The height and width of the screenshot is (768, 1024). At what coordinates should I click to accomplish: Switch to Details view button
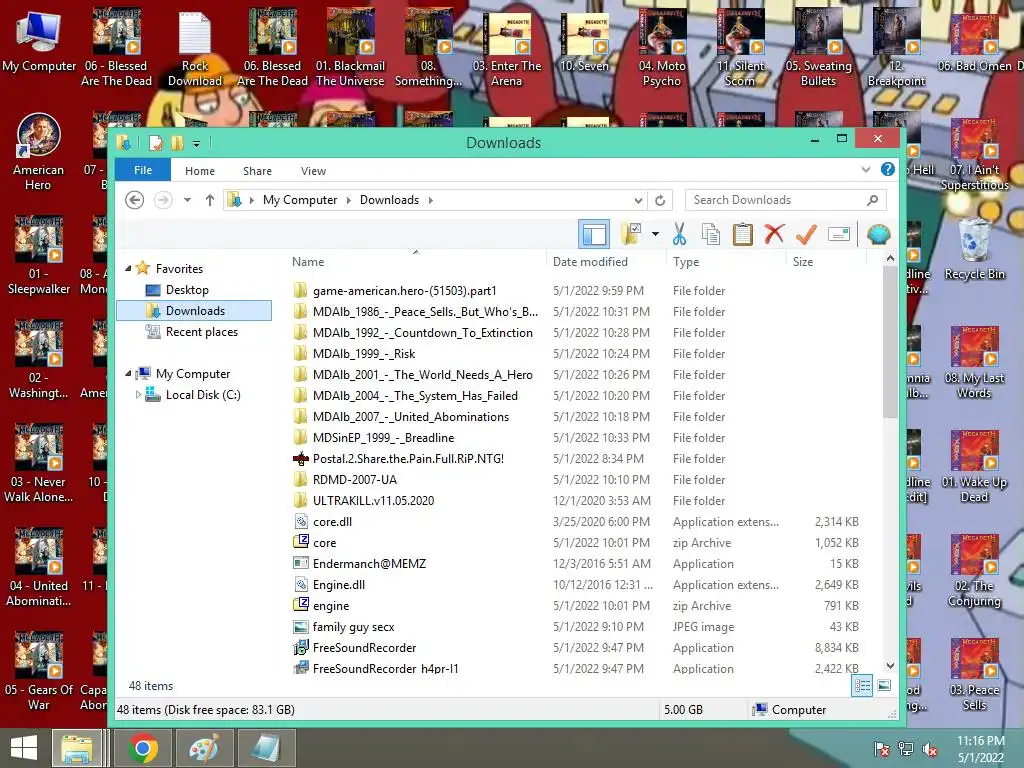[862, 685]
